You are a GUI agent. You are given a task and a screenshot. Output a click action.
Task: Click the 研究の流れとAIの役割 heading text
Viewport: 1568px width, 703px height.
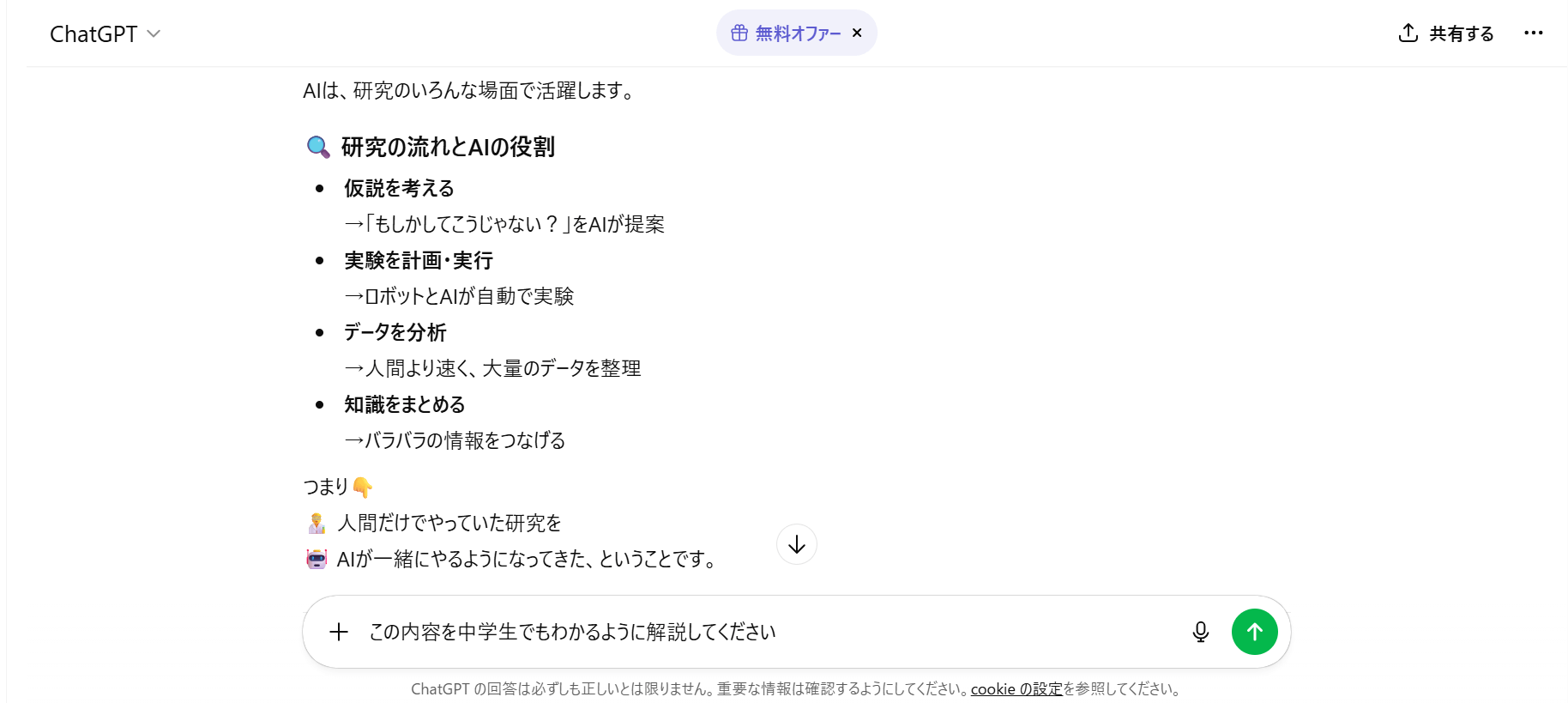448,147
